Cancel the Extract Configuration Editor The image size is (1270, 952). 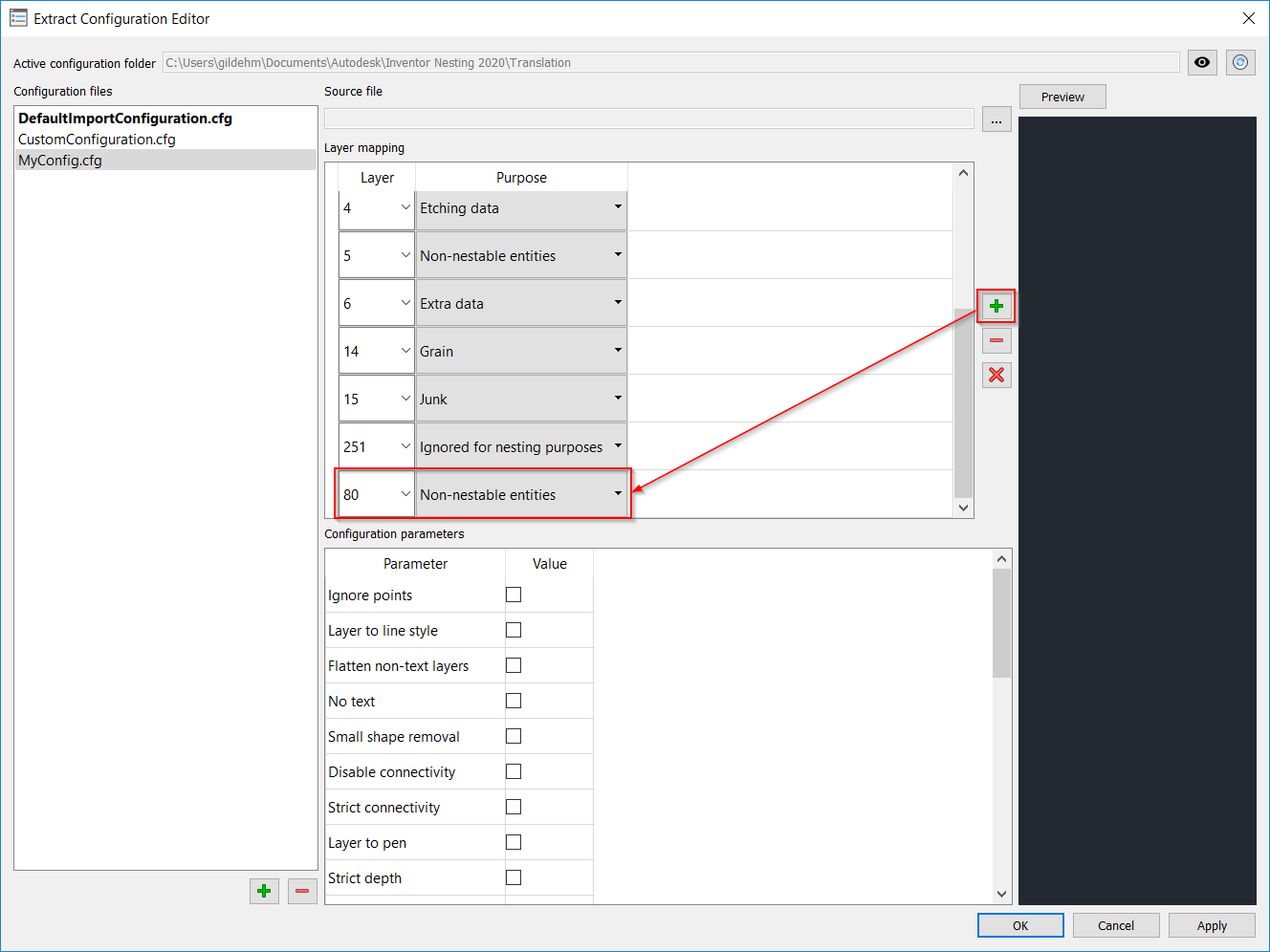1116,924
